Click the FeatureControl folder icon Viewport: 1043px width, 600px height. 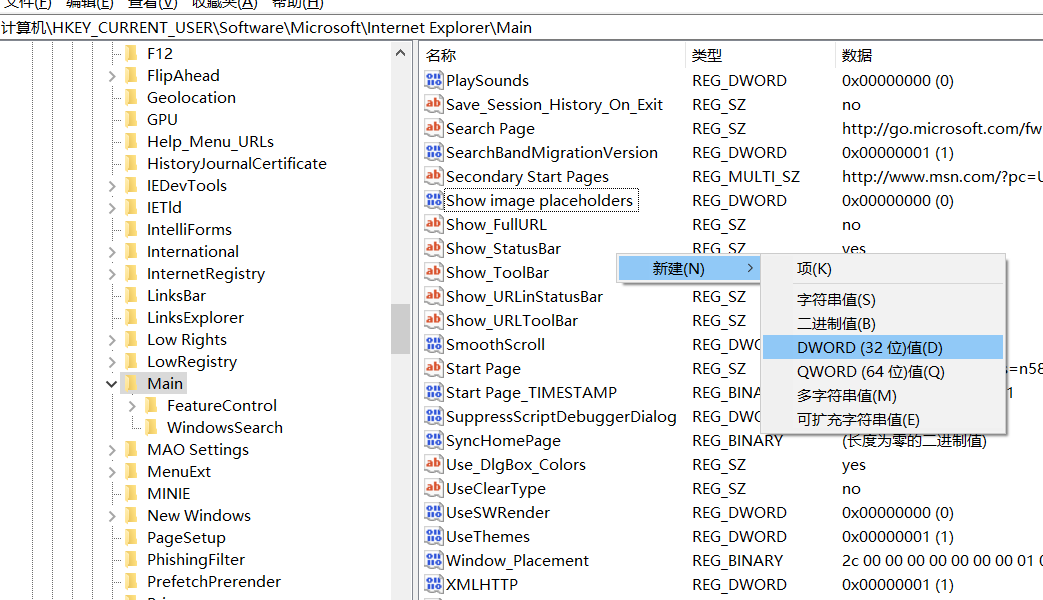tap(152, 405)
